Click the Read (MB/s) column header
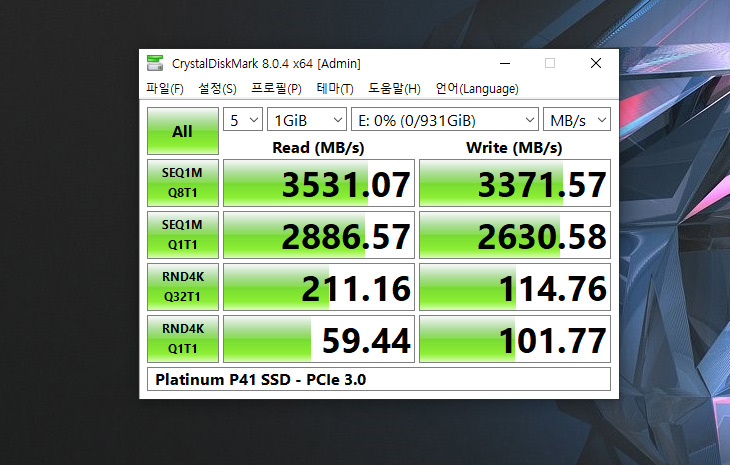 318,148
